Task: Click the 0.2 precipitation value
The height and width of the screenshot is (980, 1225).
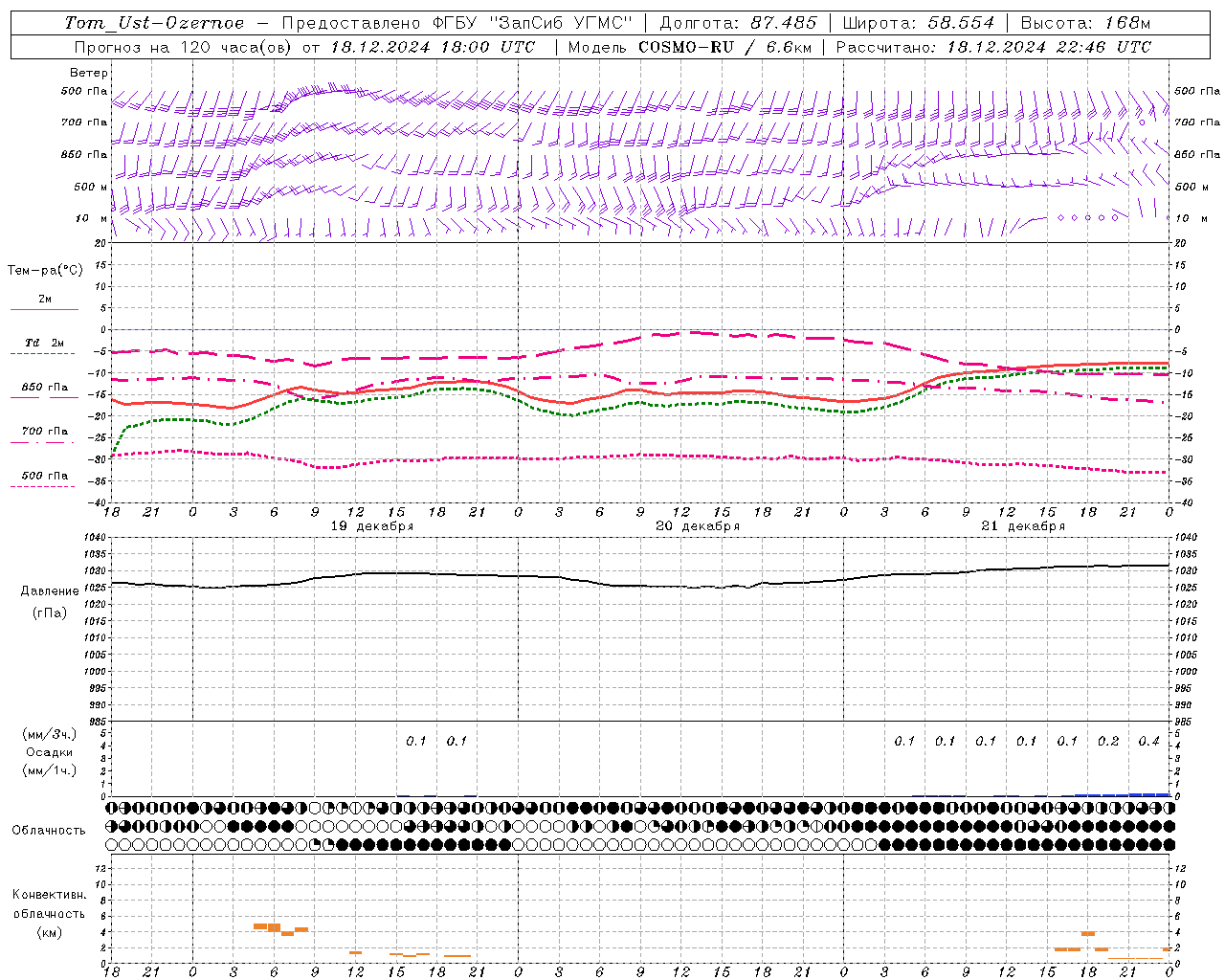Action: (1108, 742)
